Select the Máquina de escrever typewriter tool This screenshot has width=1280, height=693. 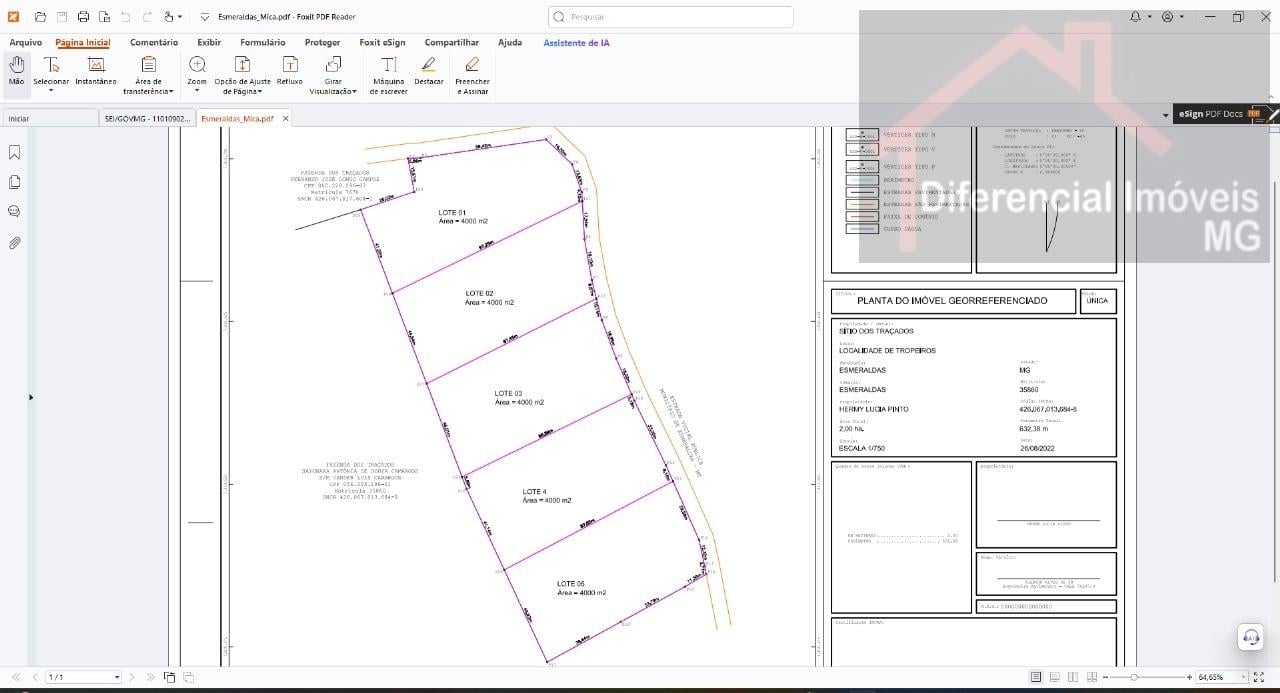388,75
